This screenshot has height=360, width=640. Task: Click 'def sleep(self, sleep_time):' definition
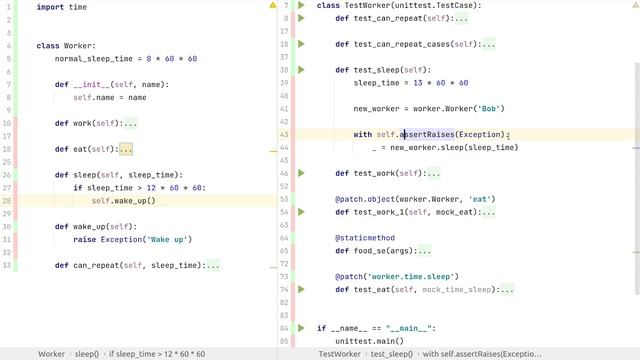[x=119, y=175]
